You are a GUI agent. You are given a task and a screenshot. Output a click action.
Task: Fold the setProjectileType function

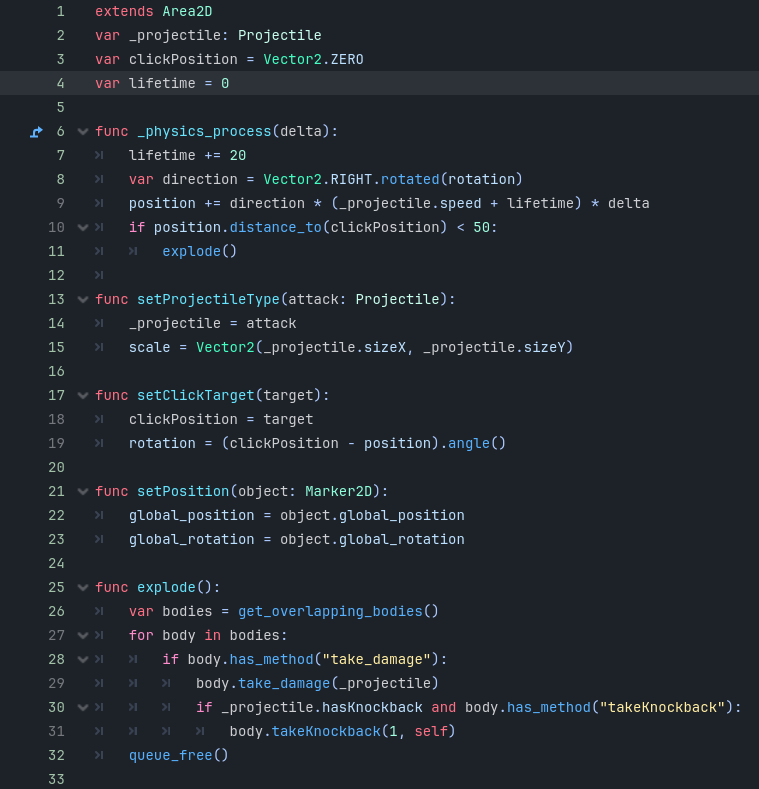83,299
